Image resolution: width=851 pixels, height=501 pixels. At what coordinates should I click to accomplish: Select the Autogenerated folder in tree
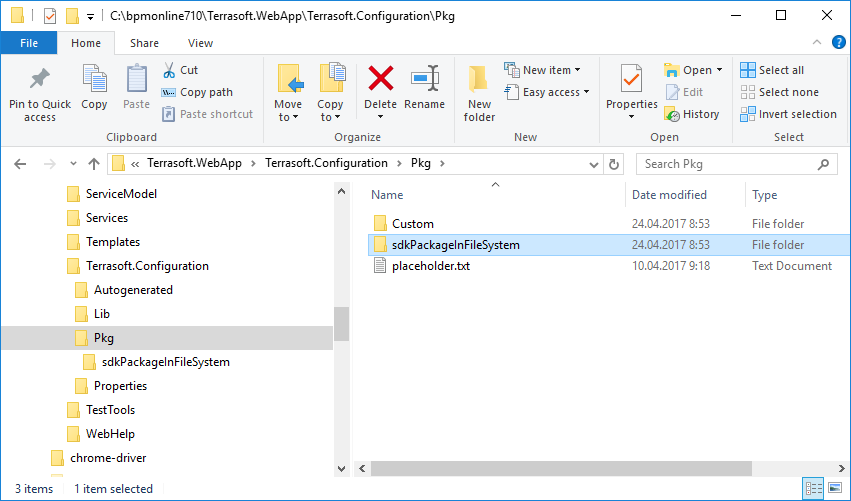[133, 290]
